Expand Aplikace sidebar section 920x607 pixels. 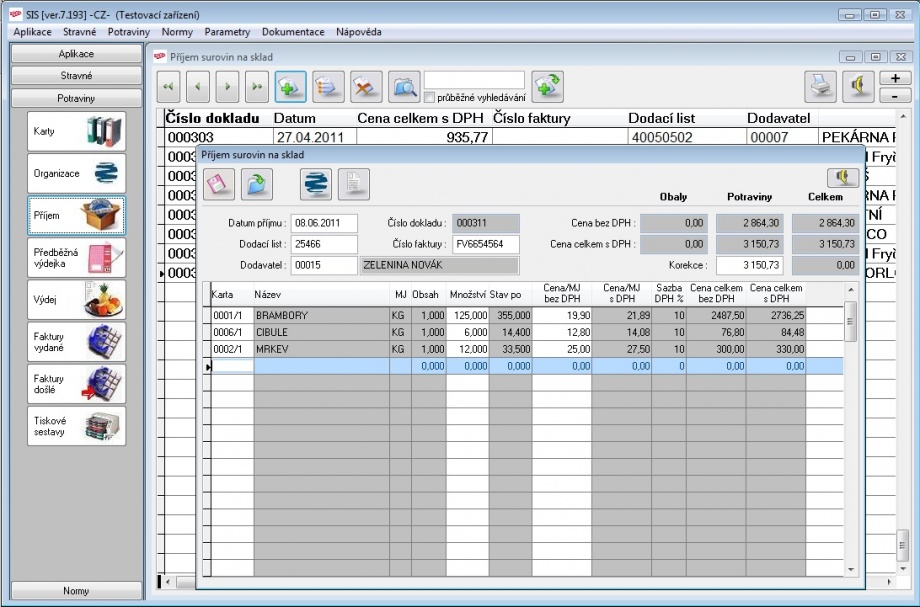click(x=76, y=54)
